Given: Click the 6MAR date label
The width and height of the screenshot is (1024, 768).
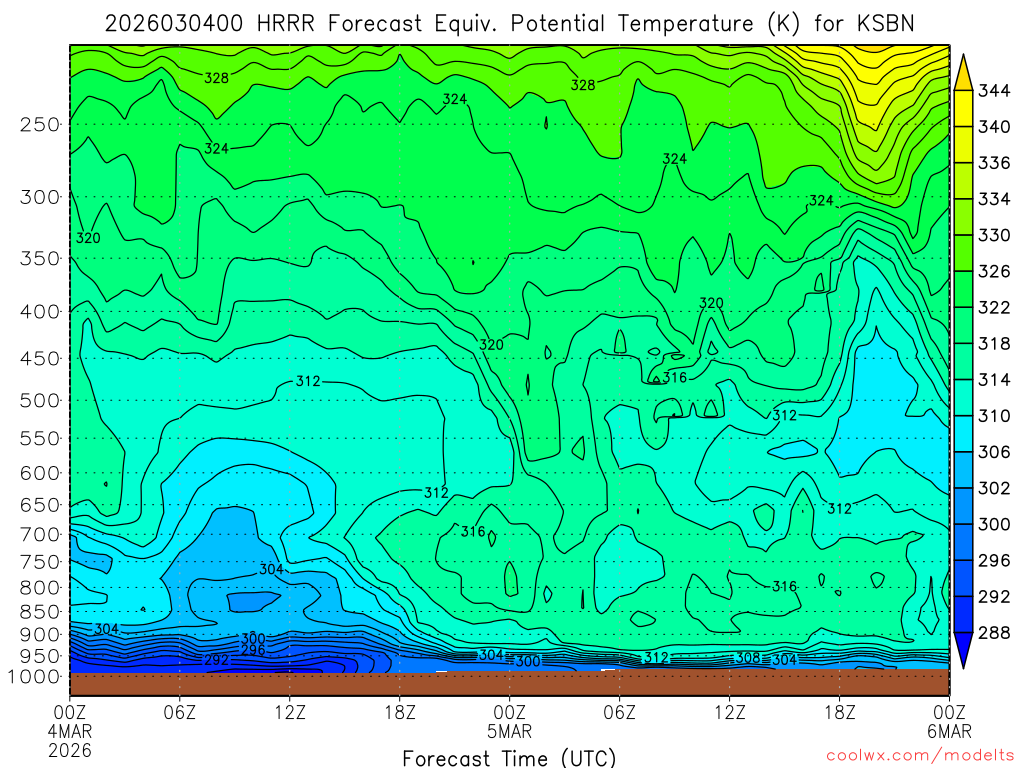Looking at the screenshot, I should tap(950, 731).
